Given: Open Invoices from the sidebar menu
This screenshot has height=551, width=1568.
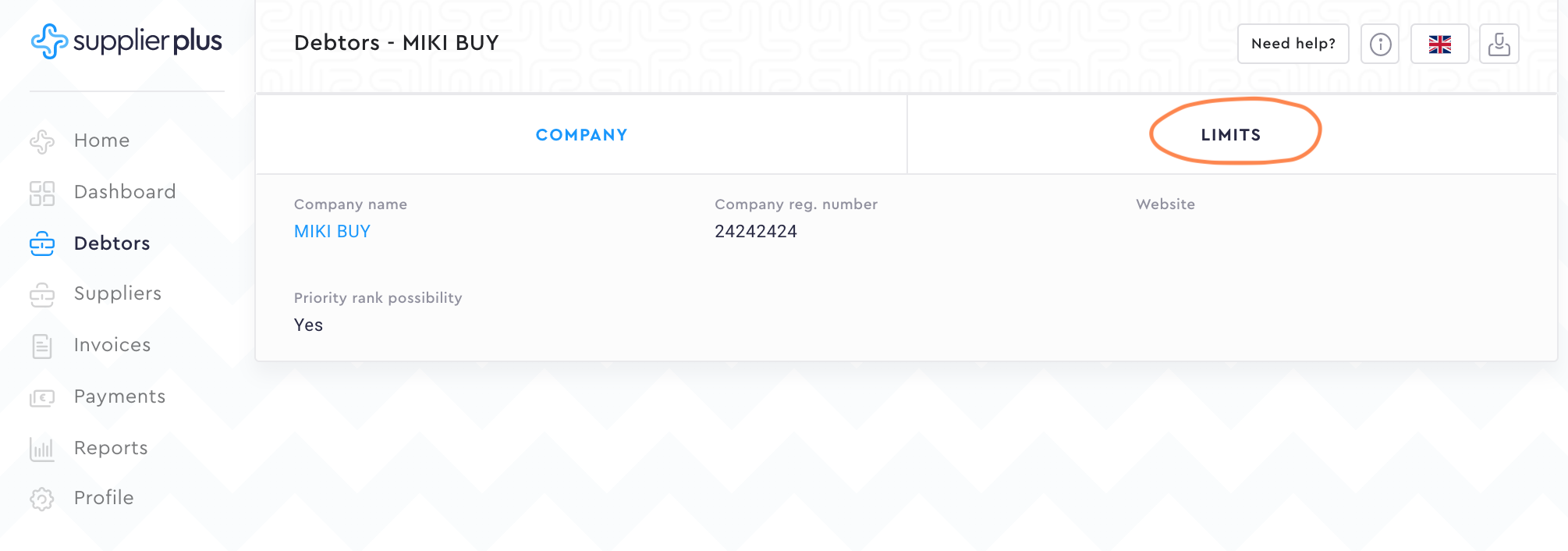Looking at the screenshot, I should [x=112, y=345].
